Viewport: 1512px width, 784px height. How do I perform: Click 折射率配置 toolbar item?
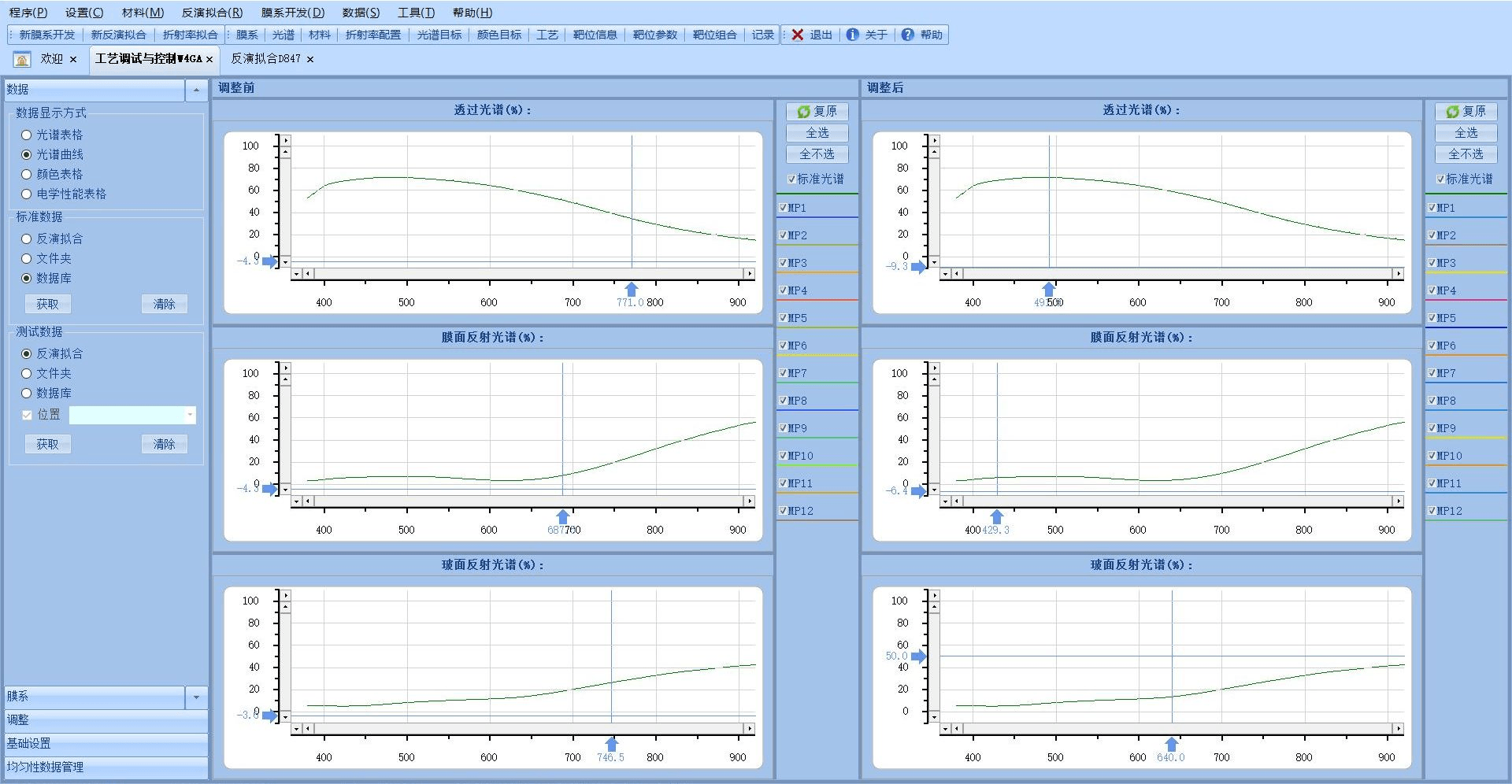pos(372,35)
